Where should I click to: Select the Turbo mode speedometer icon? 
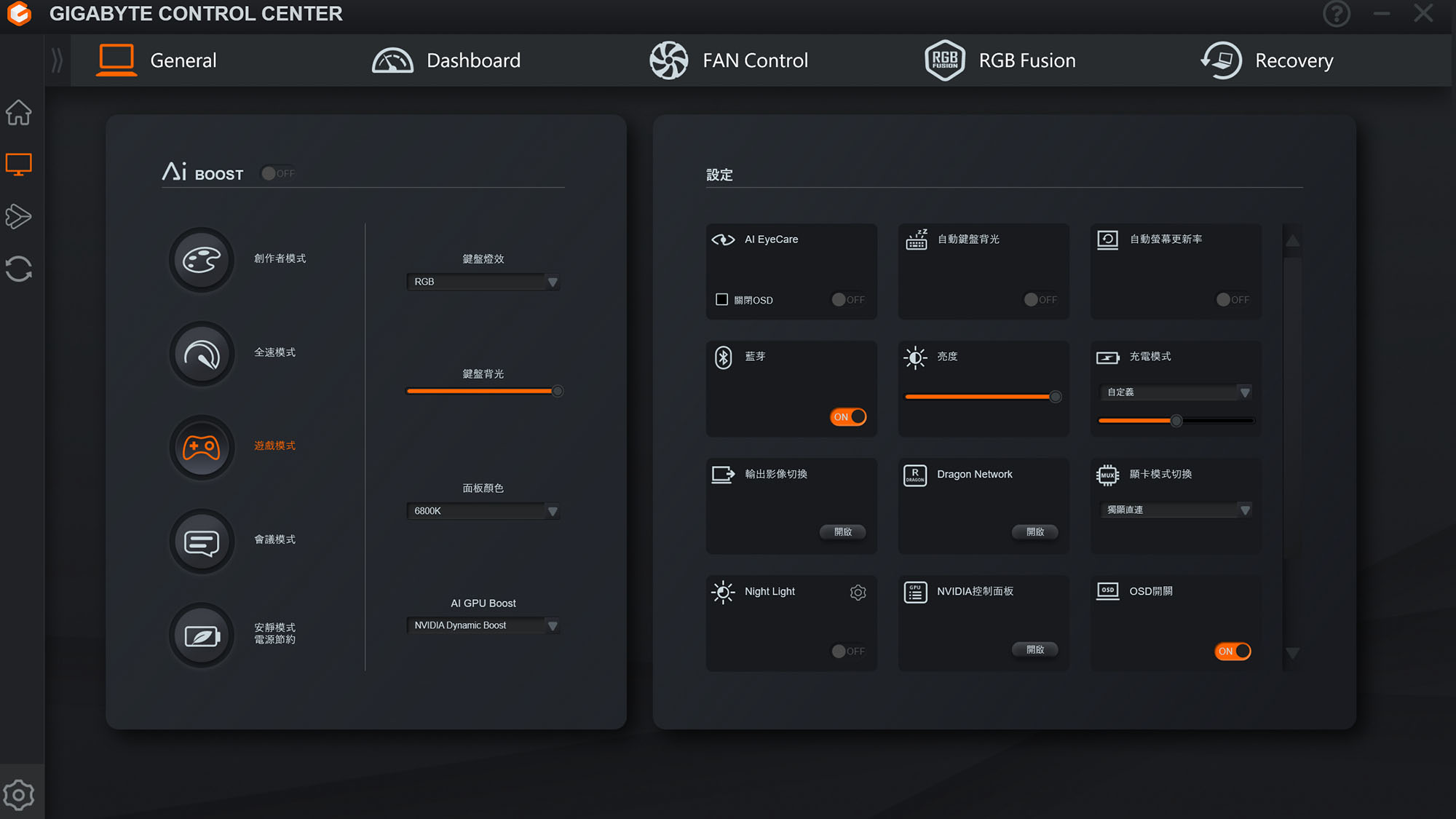202,354
